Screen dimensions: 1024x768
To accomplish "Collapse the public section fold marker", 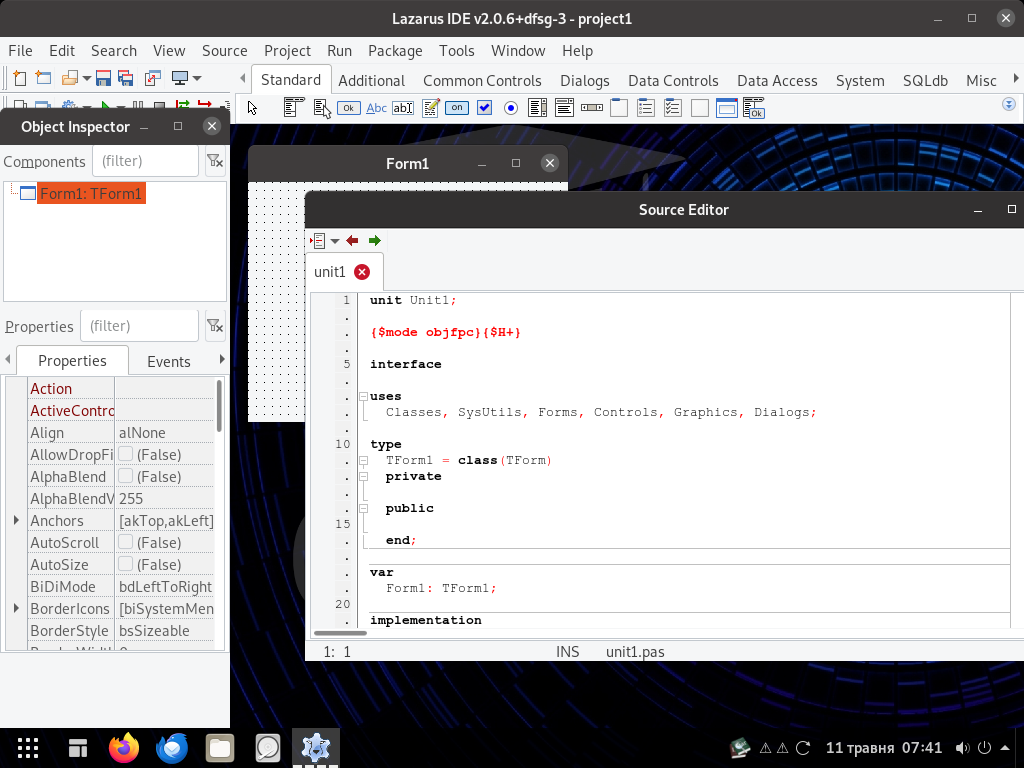I will (364, 508).
